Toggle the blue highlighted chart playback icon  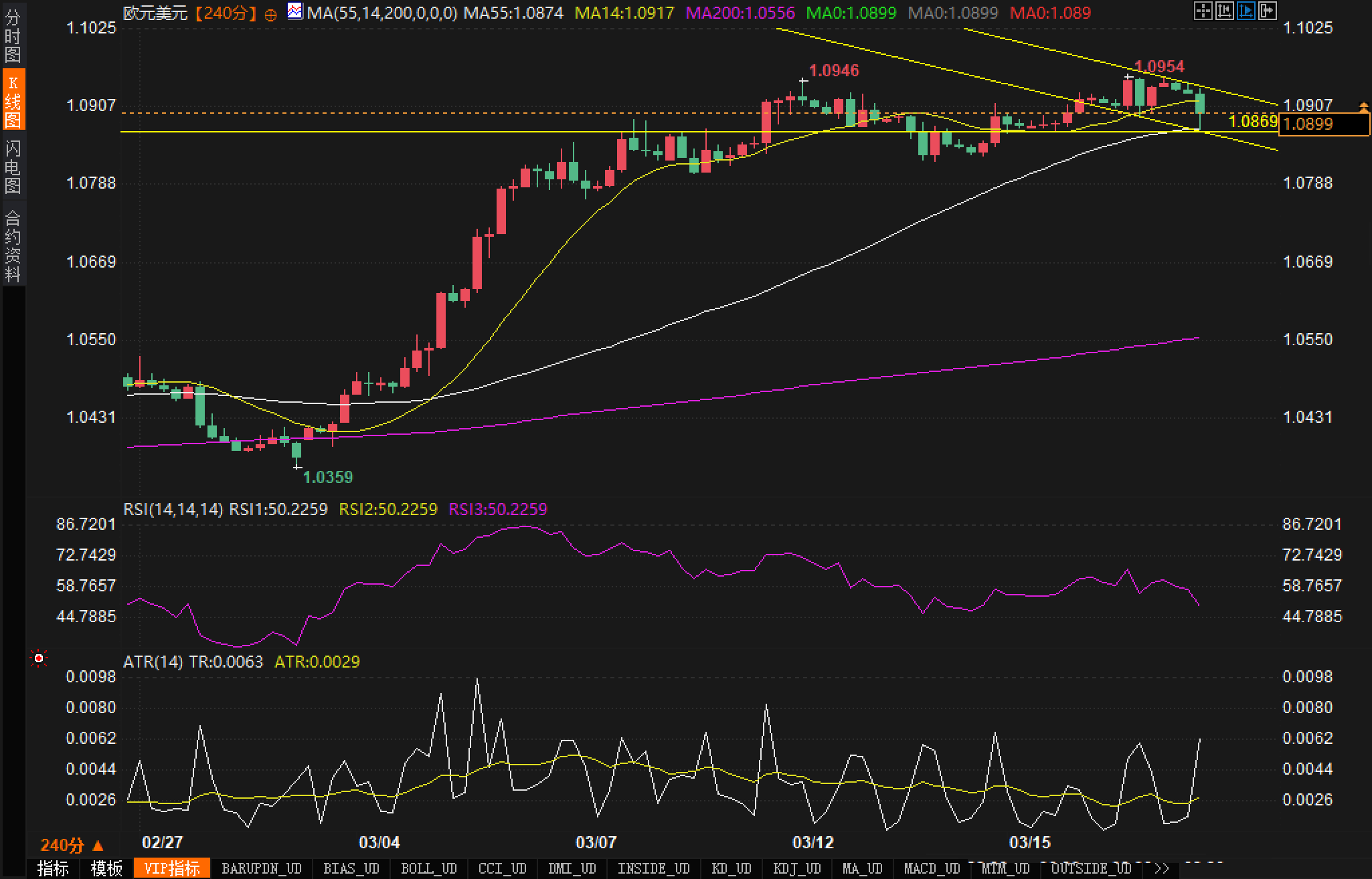coord(1246,11)
